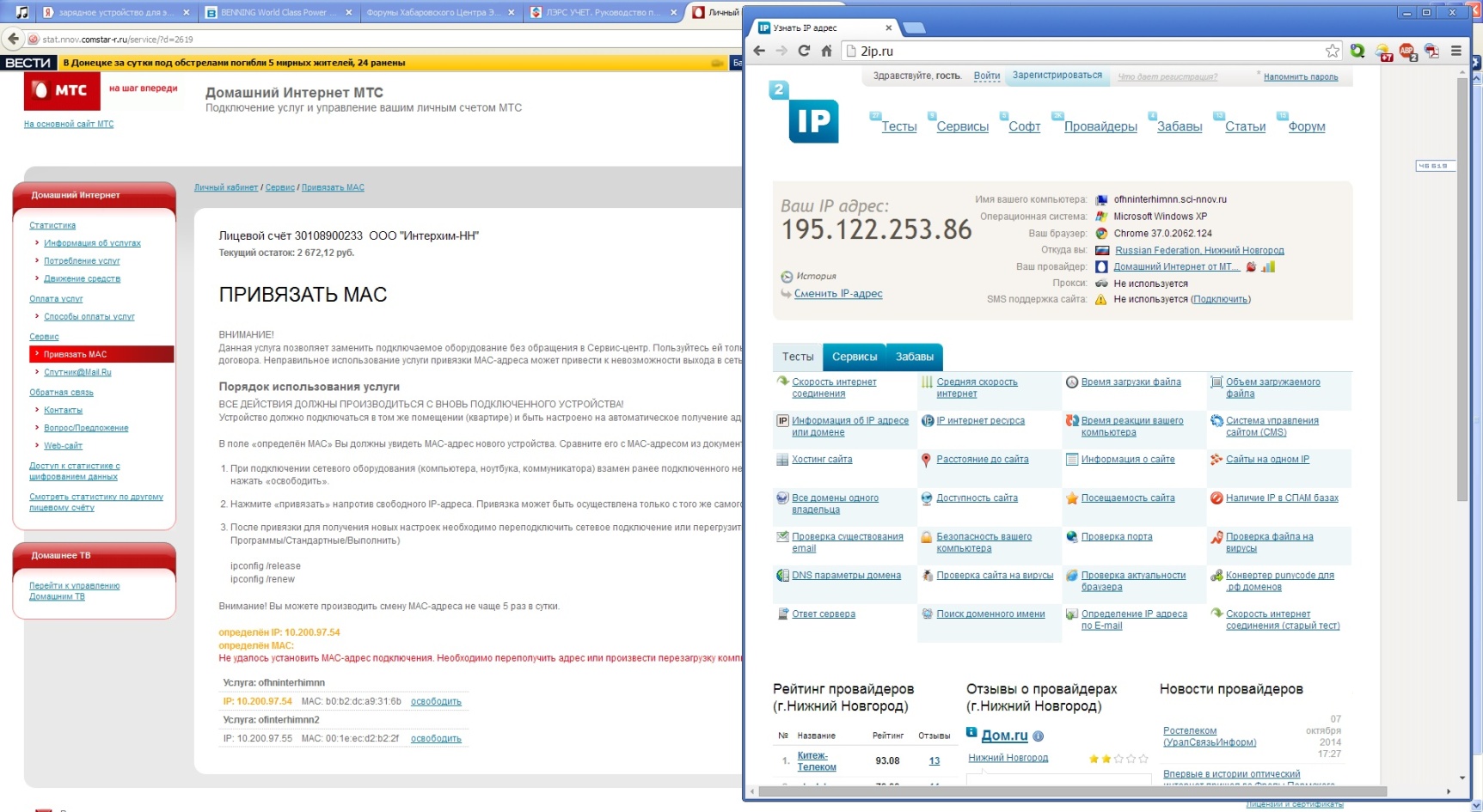Switch to the 'BENNING World Class Power' Opera tab
1483x812 pixels.
(279, 12)
